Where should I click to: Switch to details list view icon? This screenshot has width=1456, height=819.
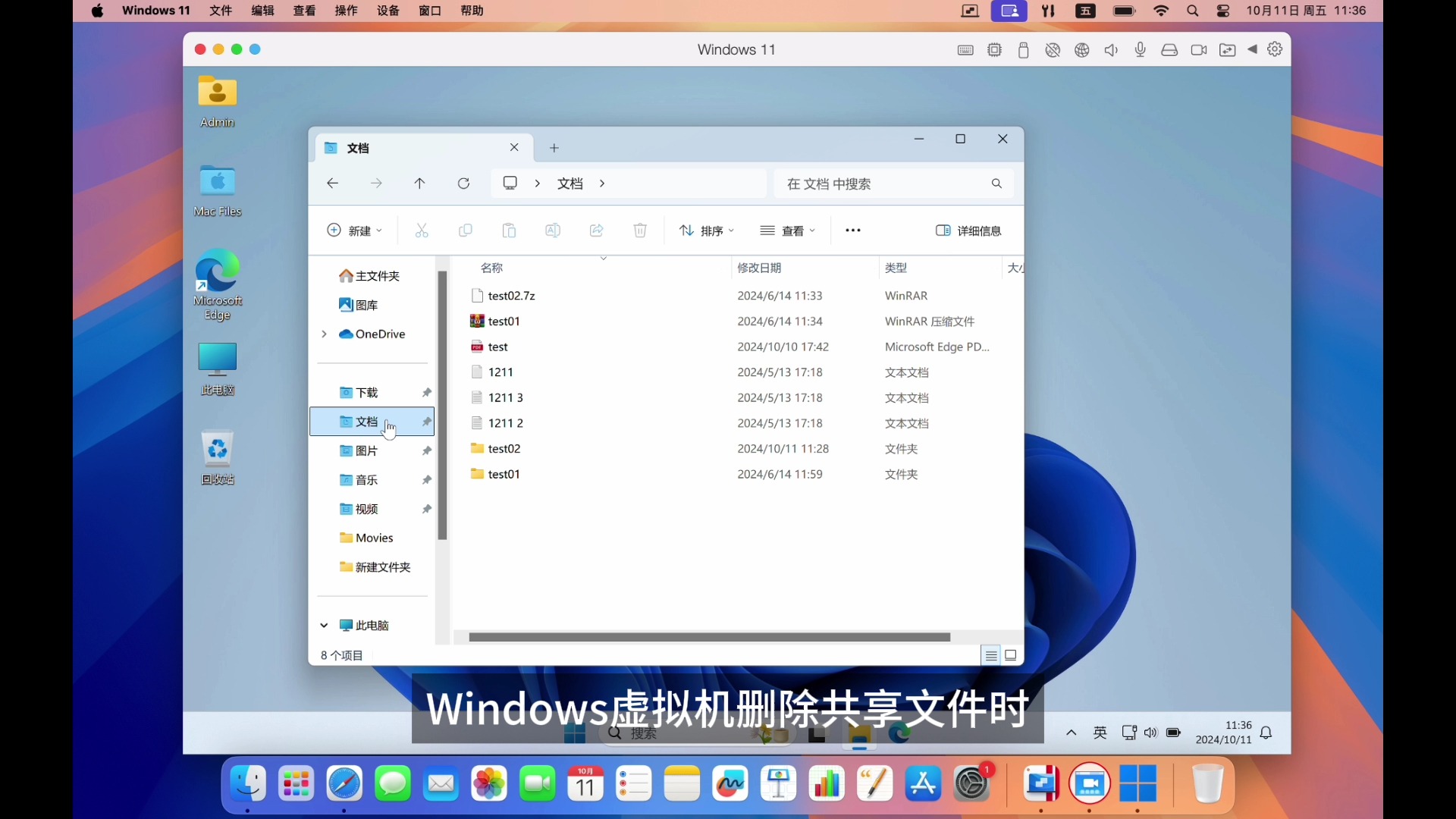(x=991, y=656)
